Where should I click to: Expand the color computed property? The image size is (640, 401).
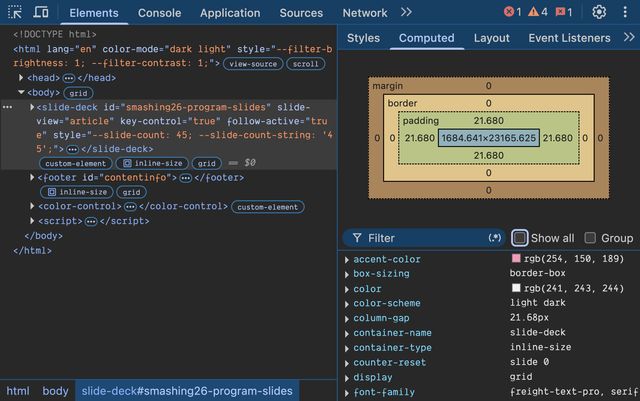click(x=347, y=289)
